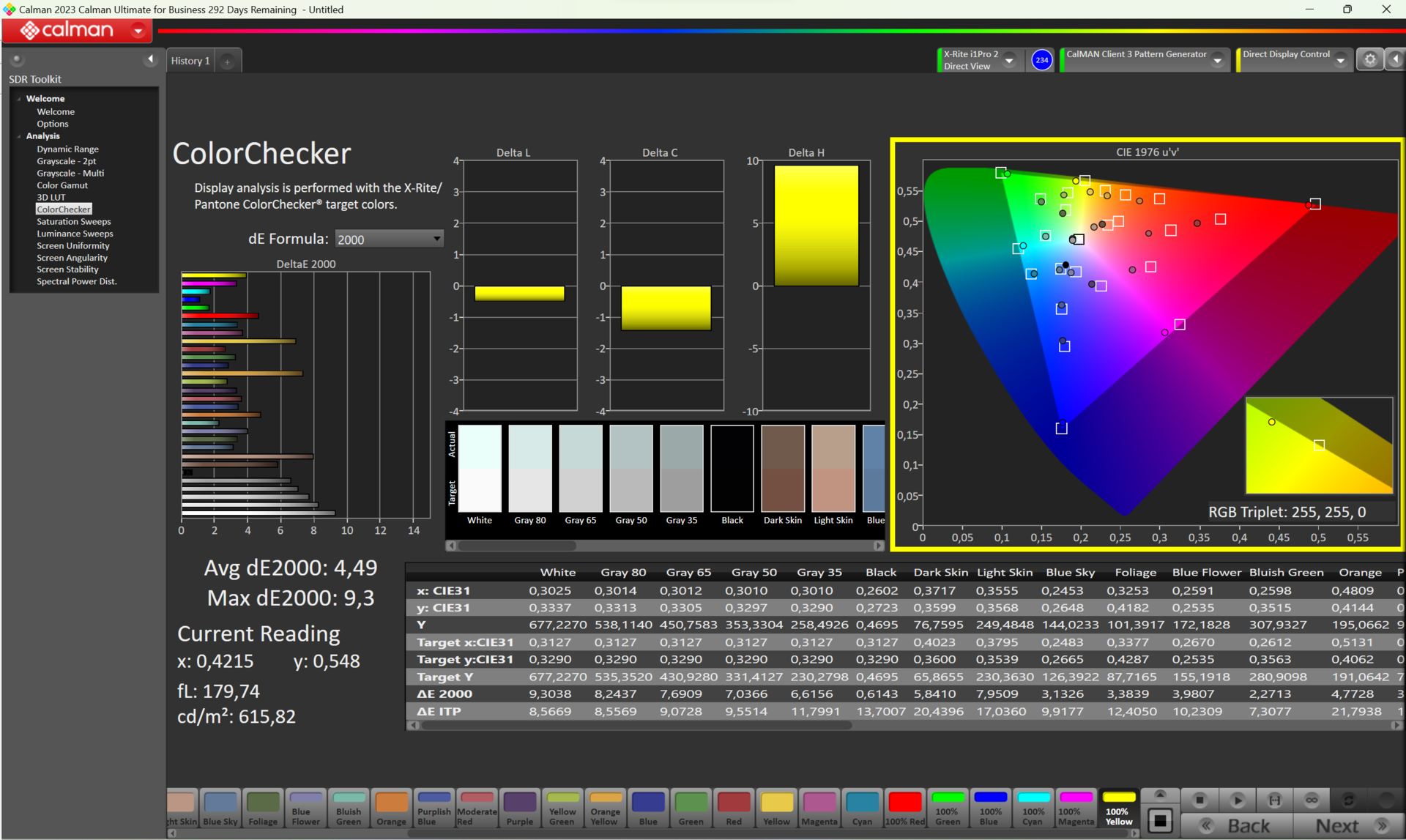This screenshot has width=1406, height=840.
Task: Click the Calman logo menu button
Action: [78, 31]
